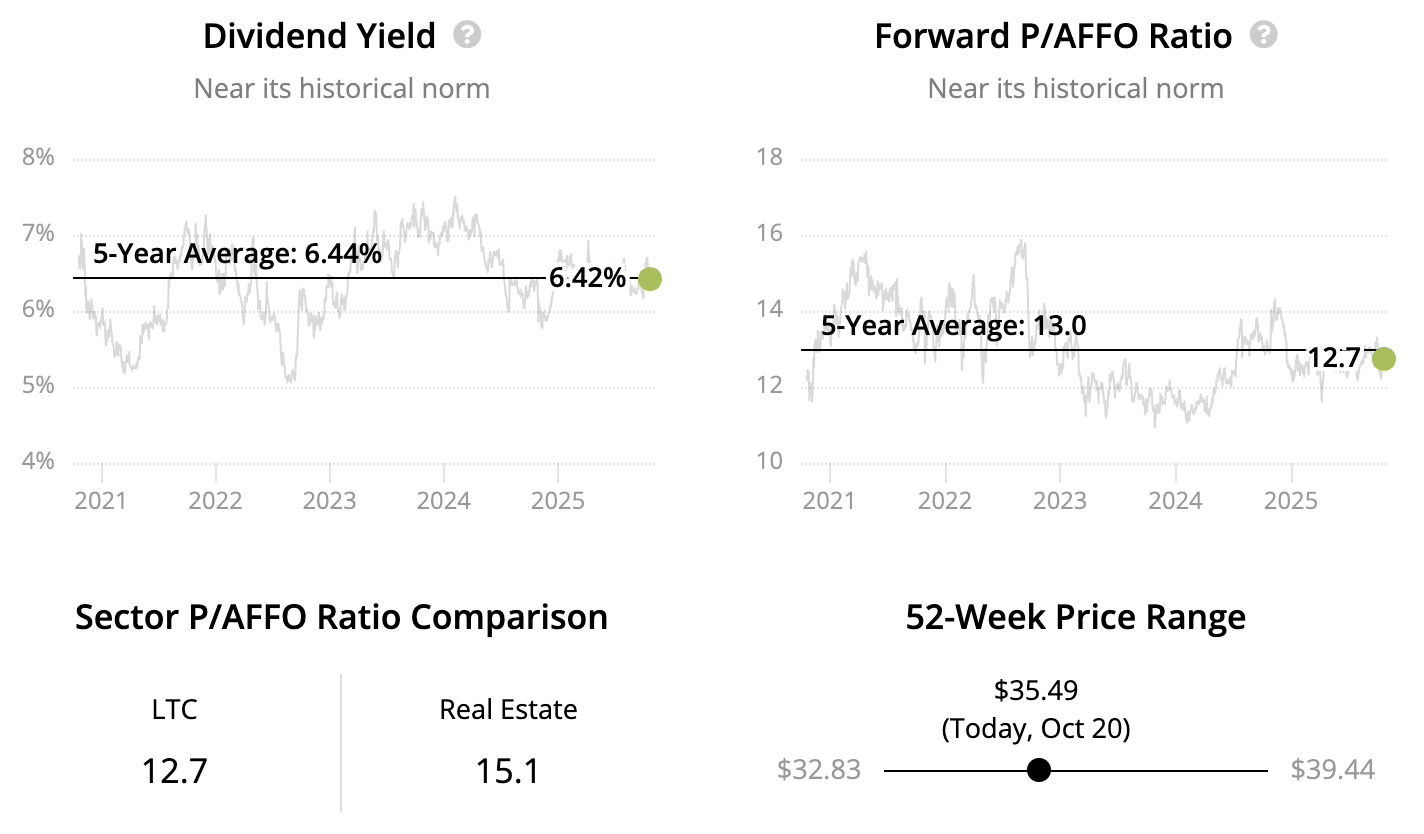Click the $32.83 52-week low price

point(818,770)
